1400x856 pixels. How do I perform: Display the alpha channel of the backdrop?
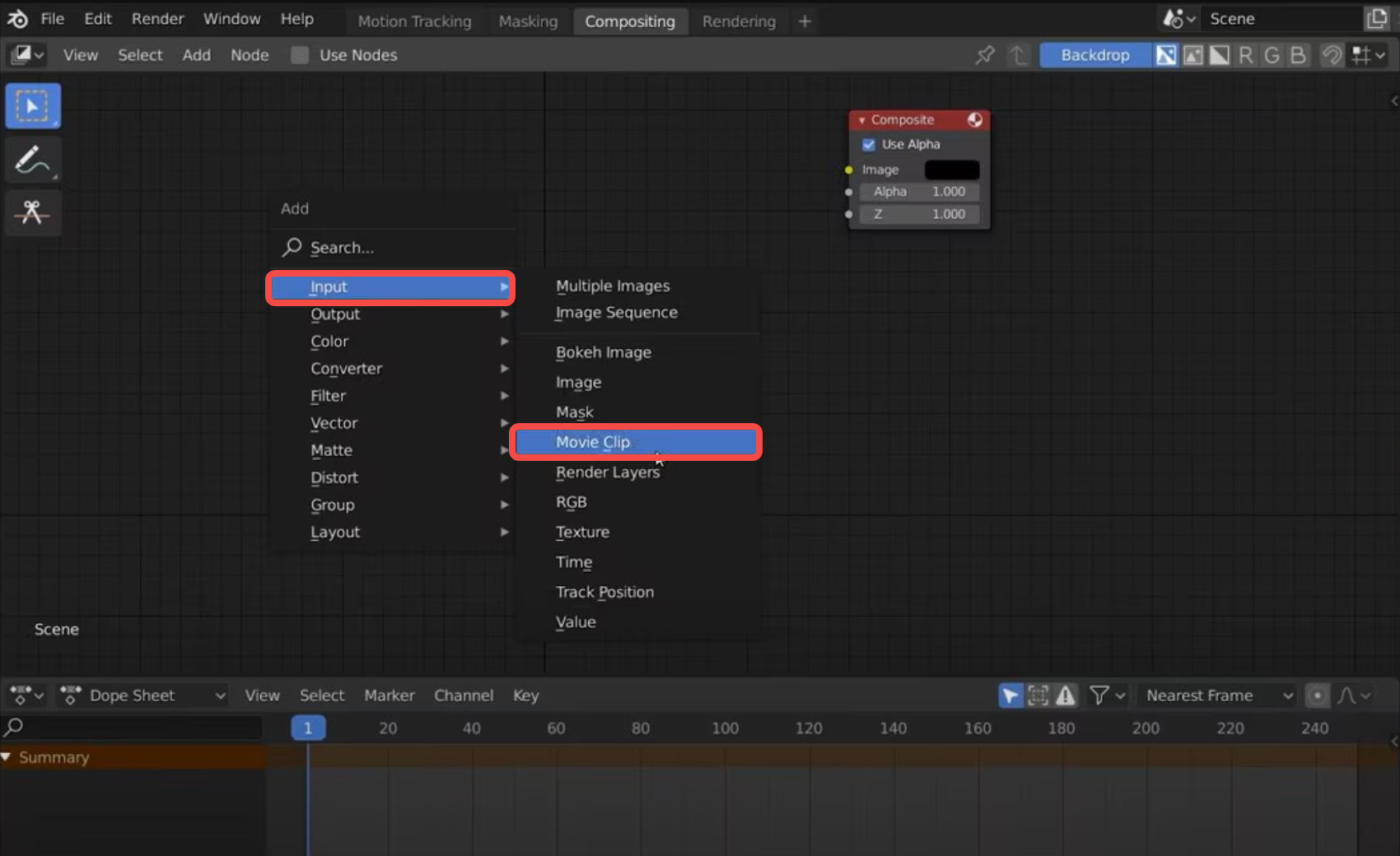pos(1220,55)
